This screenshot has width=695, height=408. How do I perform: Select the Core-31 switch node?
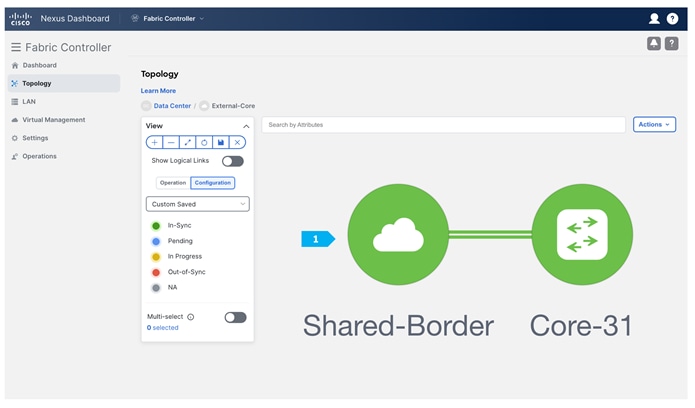pyautogui.click(x=582, y=235)
